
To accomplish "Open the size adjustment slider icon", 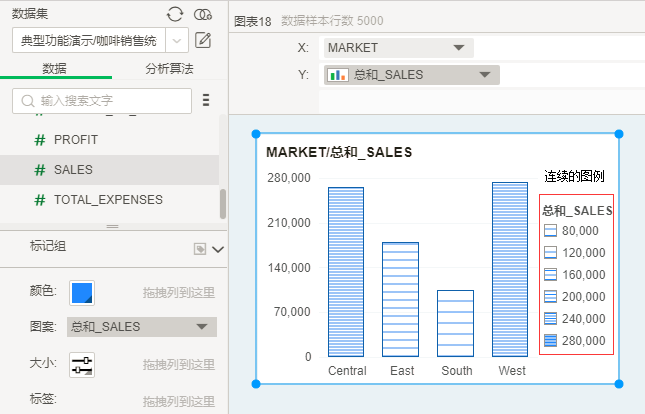I will click(x=82, y=365).
